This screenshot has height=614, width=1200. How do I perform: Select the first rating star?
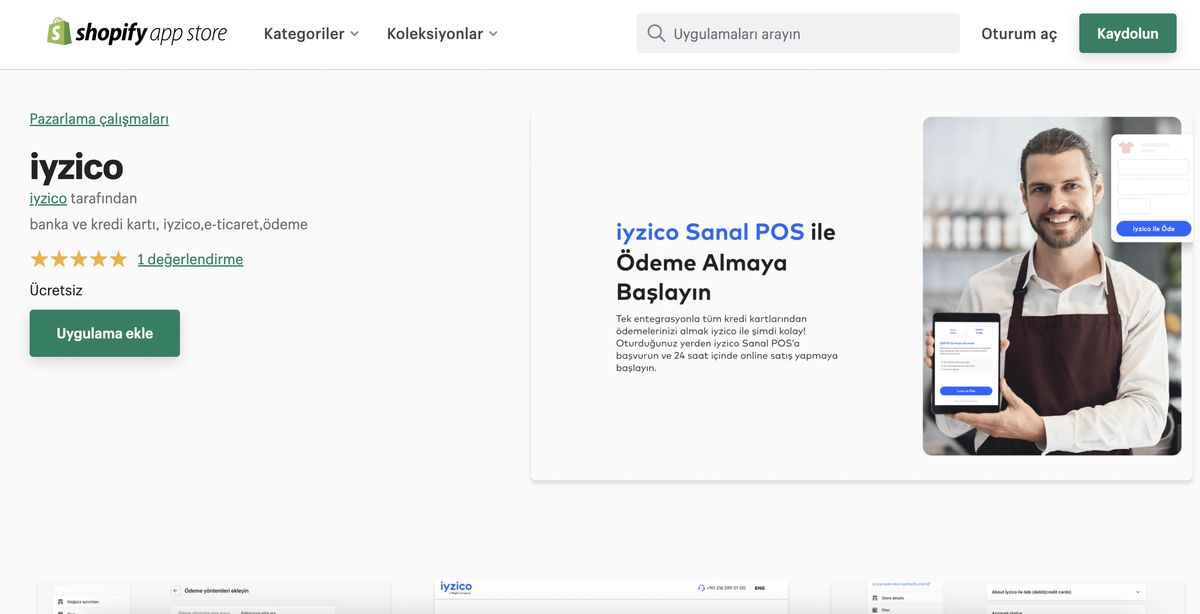point(38,259)
